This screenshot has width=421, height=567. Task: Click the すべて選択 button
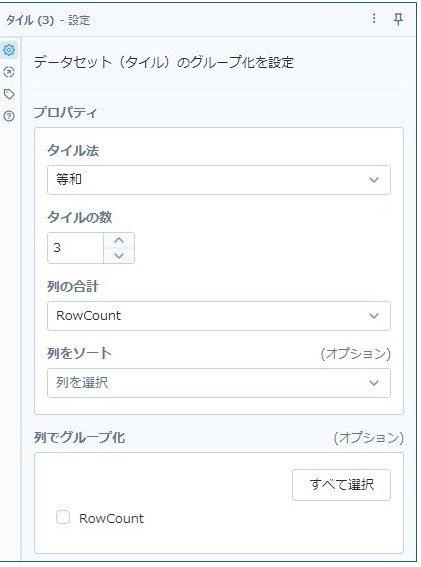tap(341, 485)
